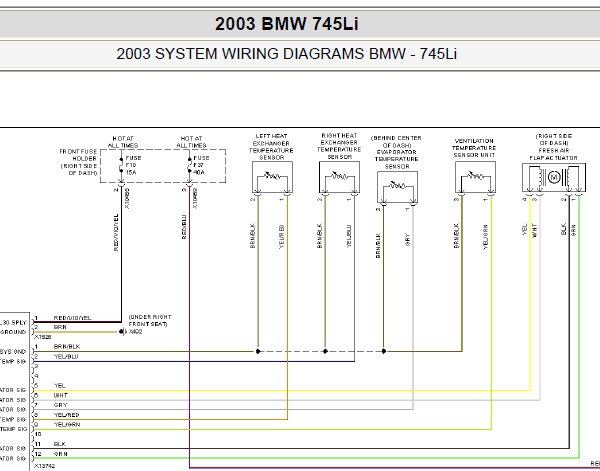This screenshot has height=471, width=600.
Task: Click the splice dot under left heat exchanger sensor
Action: 258,351
